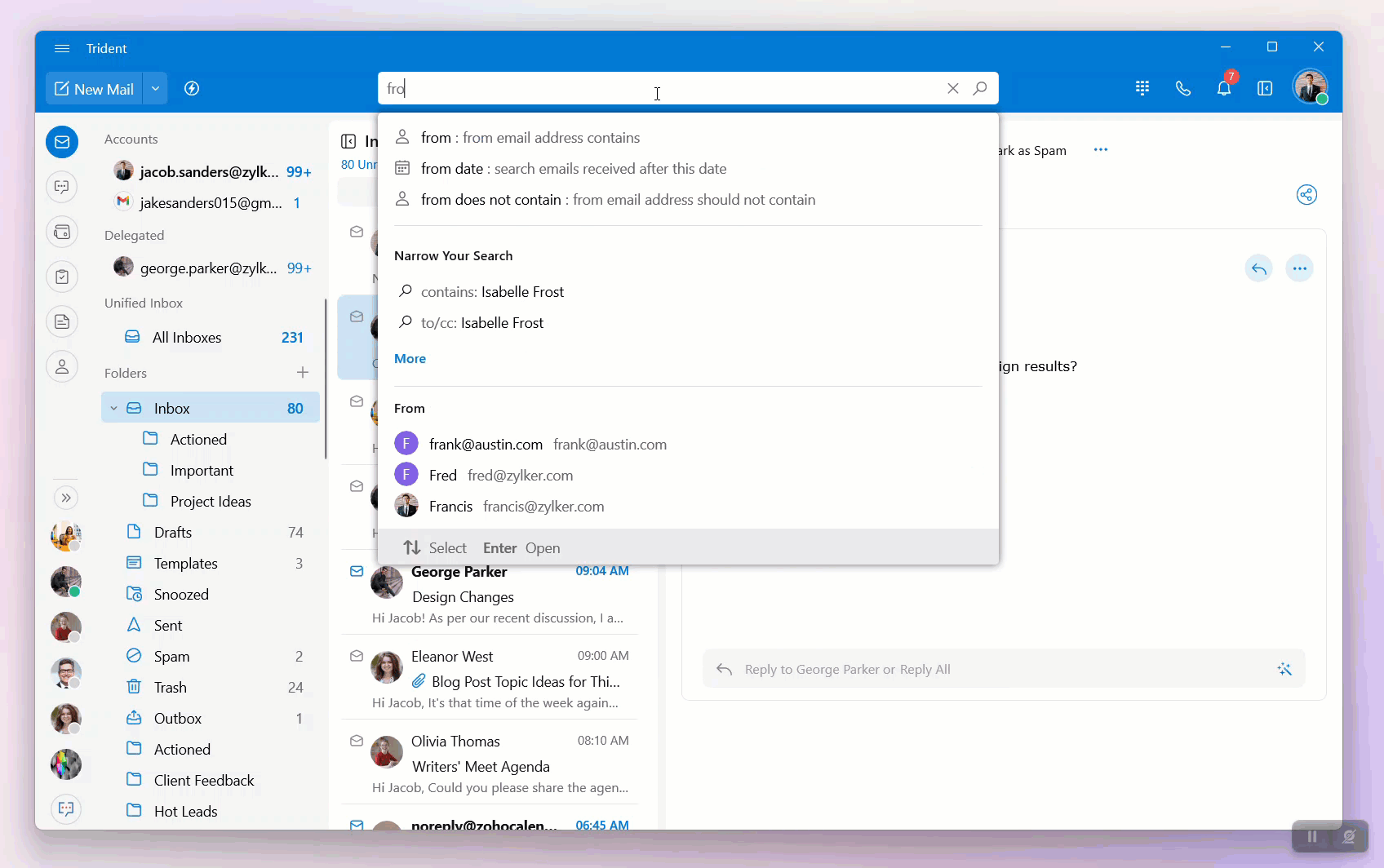Image resolution: width=1384 pixels, height=868 pixels.
Task: Open the Notes module icon
Action: [62, 321]
